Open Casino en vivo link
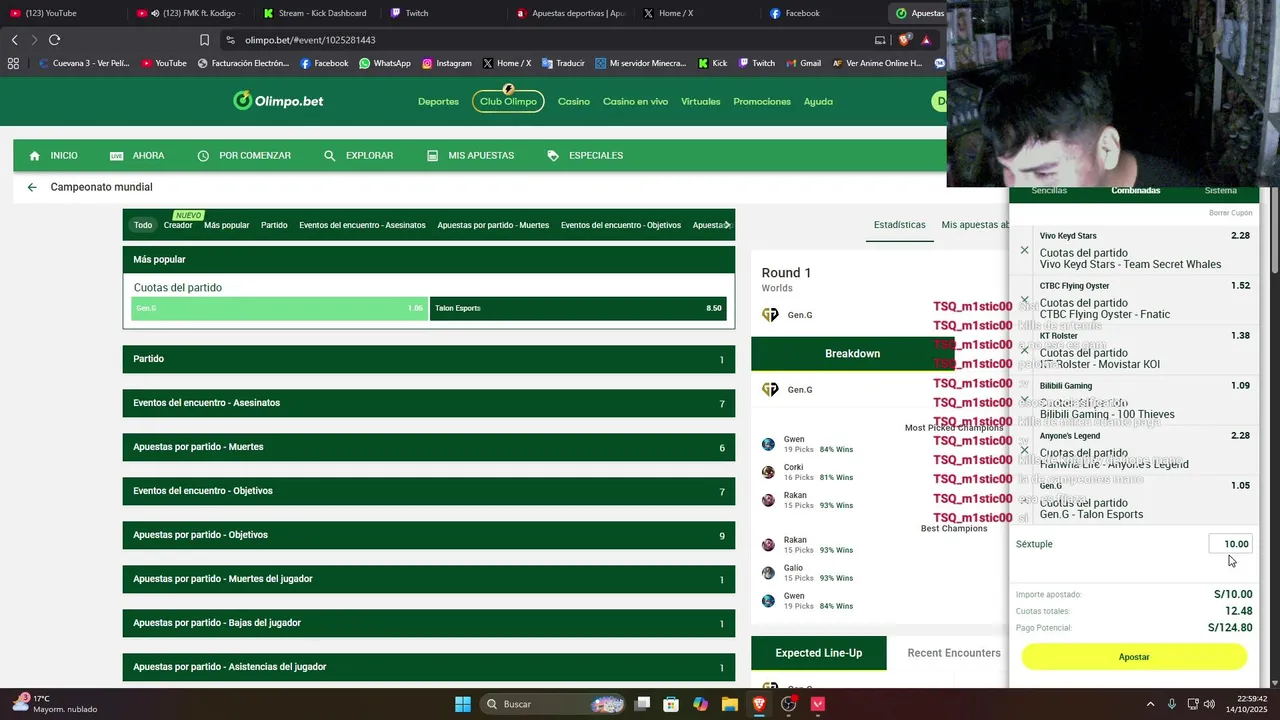Image resolution: width=1280 pixels, height=720 pixels. (x=635, y=101)
